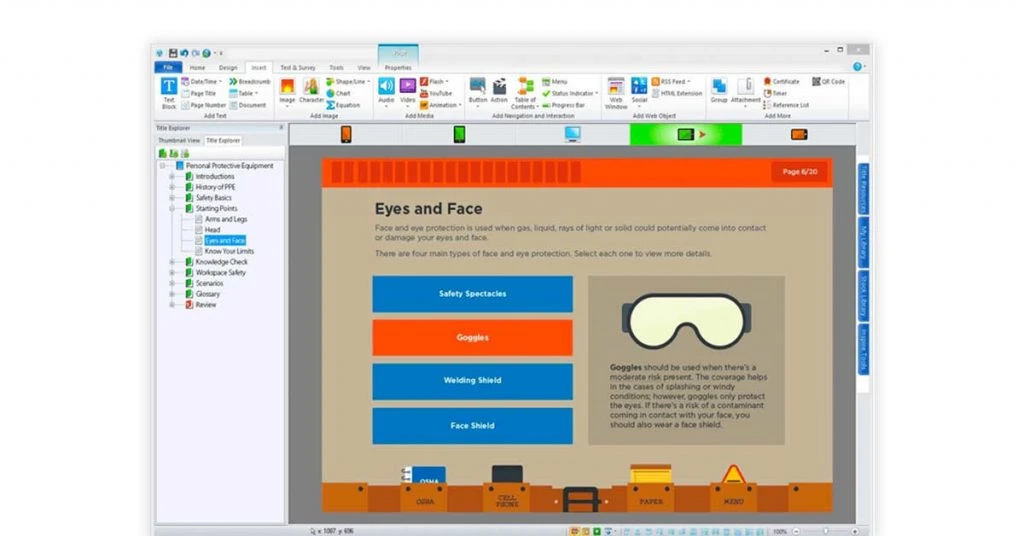Click the Goggles button on the page
This screenshot has height=536, width=1024.
[x=473, y=338]
